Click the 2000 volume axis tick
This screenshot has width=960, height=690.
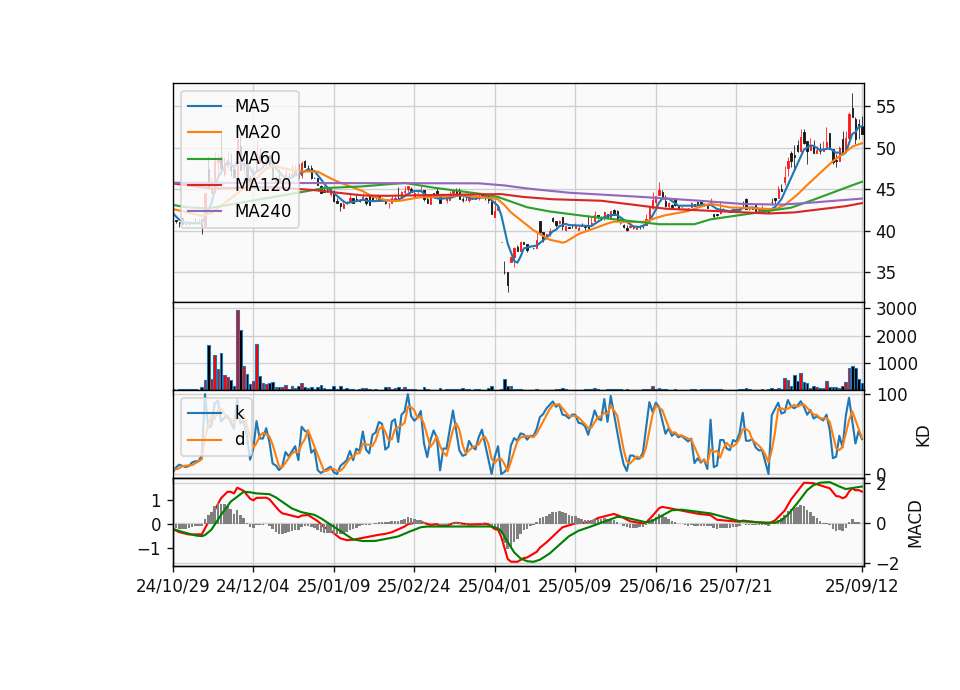[896, 337]
